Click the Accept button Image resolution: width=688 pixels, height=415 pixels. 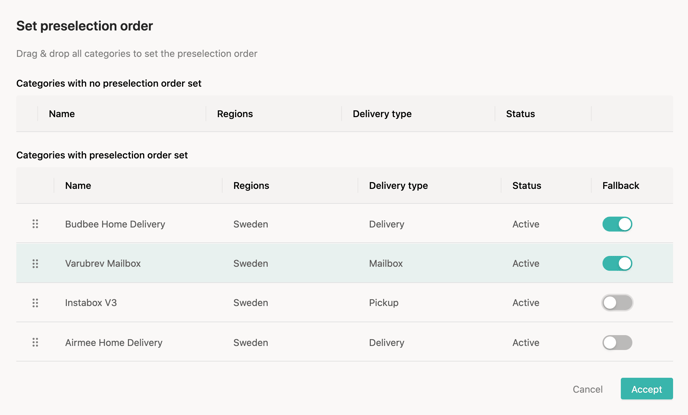(x=646, y=389)
